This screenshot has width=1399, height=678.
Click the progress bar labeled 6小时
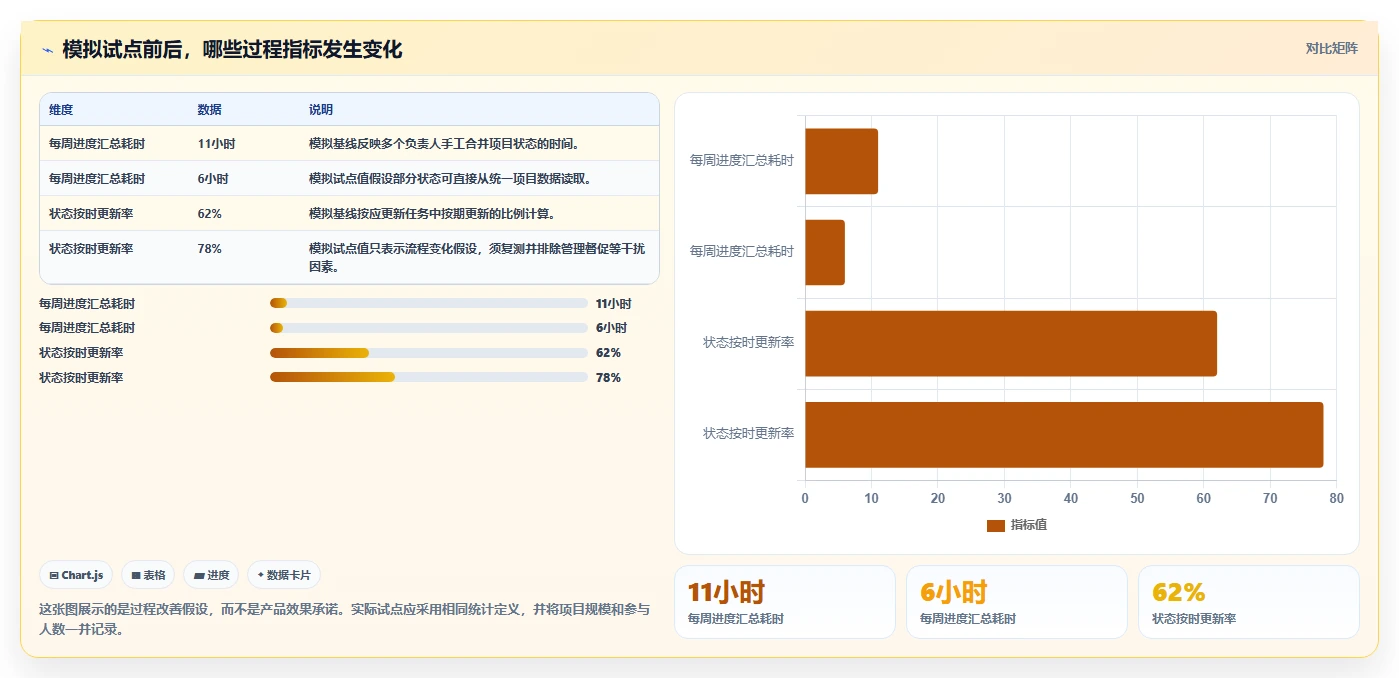click(x=429, y=328)
